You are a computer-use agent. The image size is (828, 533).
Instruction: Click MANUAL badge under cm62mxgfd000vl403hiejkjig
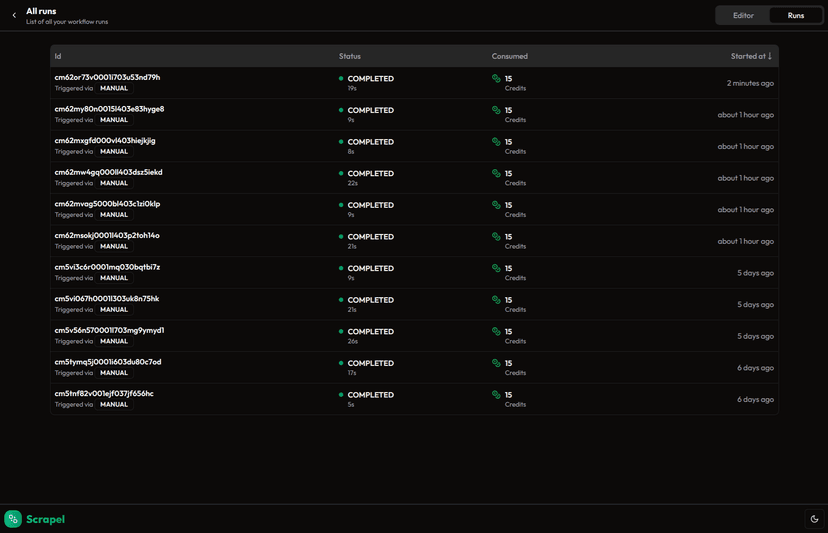[114, 152]
